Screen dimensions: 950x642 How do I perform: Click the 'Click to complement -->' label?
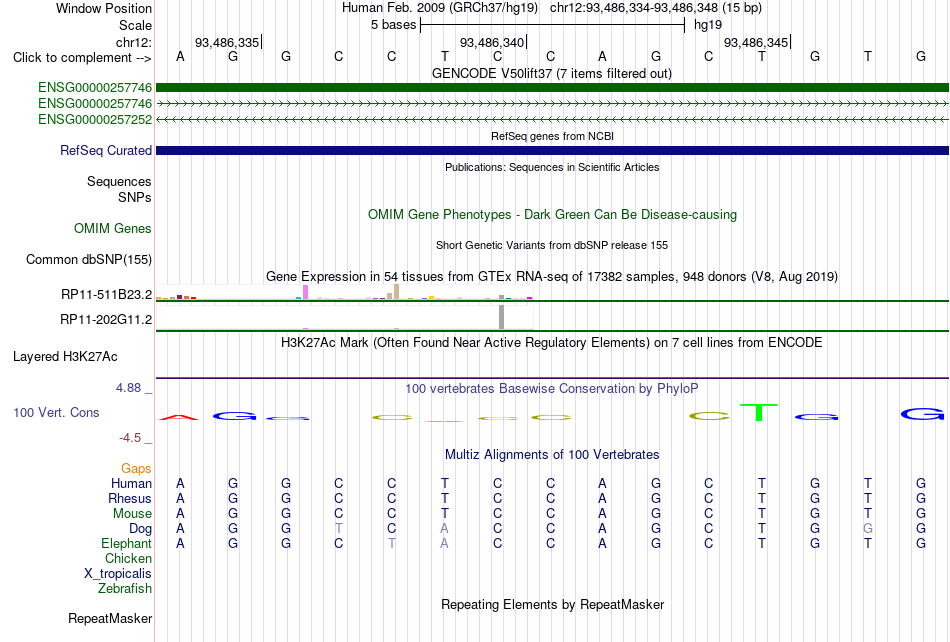click(82, 58)
